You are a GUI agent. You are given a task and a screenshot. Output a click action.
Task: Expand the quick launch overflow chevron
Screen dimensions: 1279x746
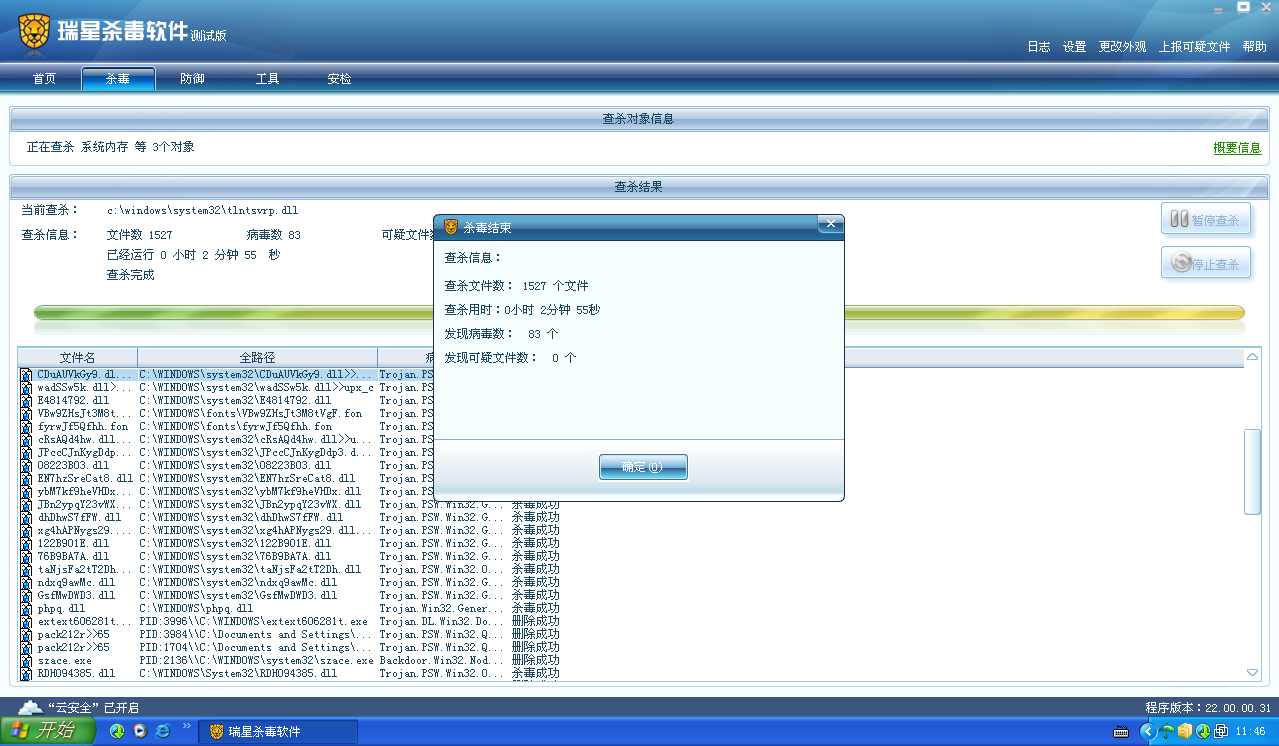click(x=186, y=727)
